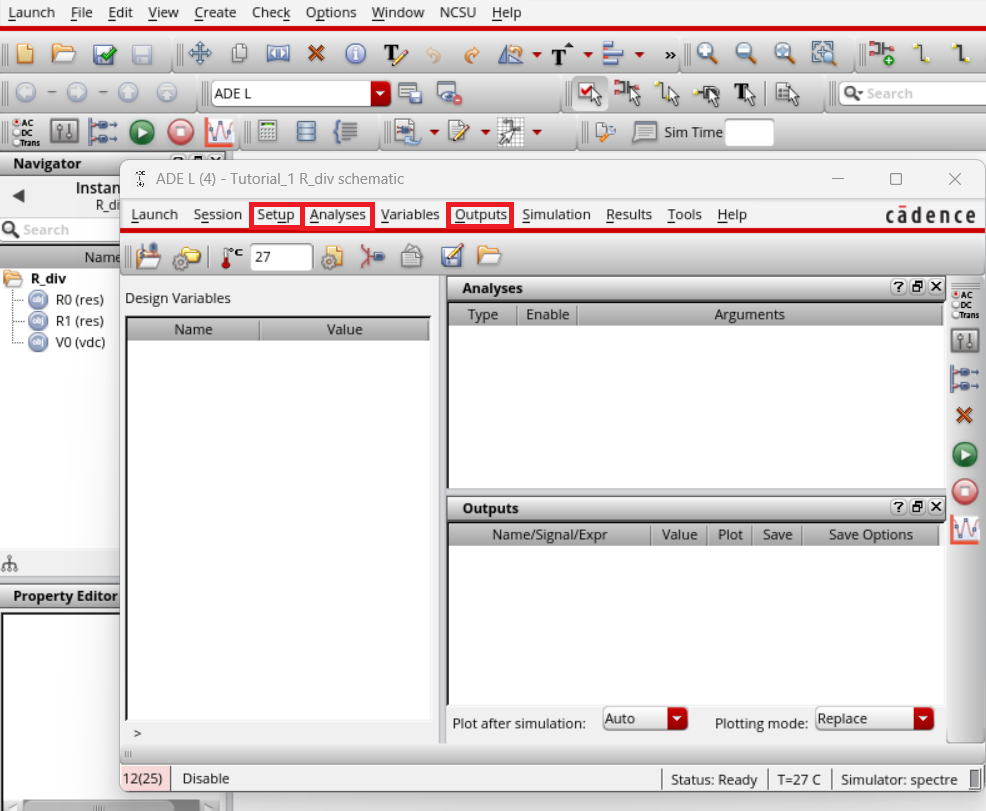Click red Stop Simulation icon in main toolbar
The image size is (986, 811).
[180, 133]
